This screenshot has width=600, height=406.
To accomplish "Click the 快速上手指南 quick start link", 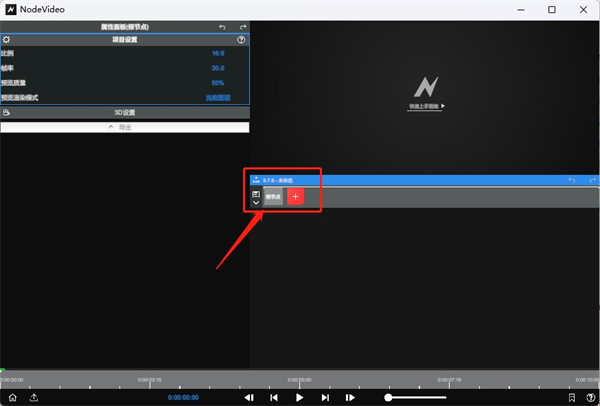I will pyautogui.click(x=426, y=105).
